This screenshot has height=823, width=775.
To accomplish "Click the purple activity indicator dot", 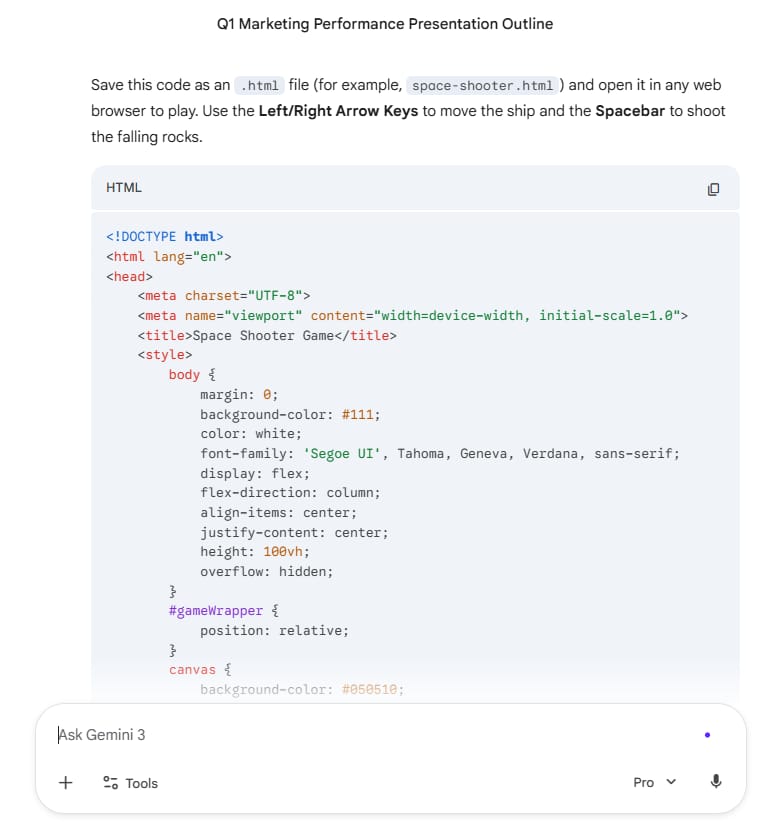I will tap(708, 734).
